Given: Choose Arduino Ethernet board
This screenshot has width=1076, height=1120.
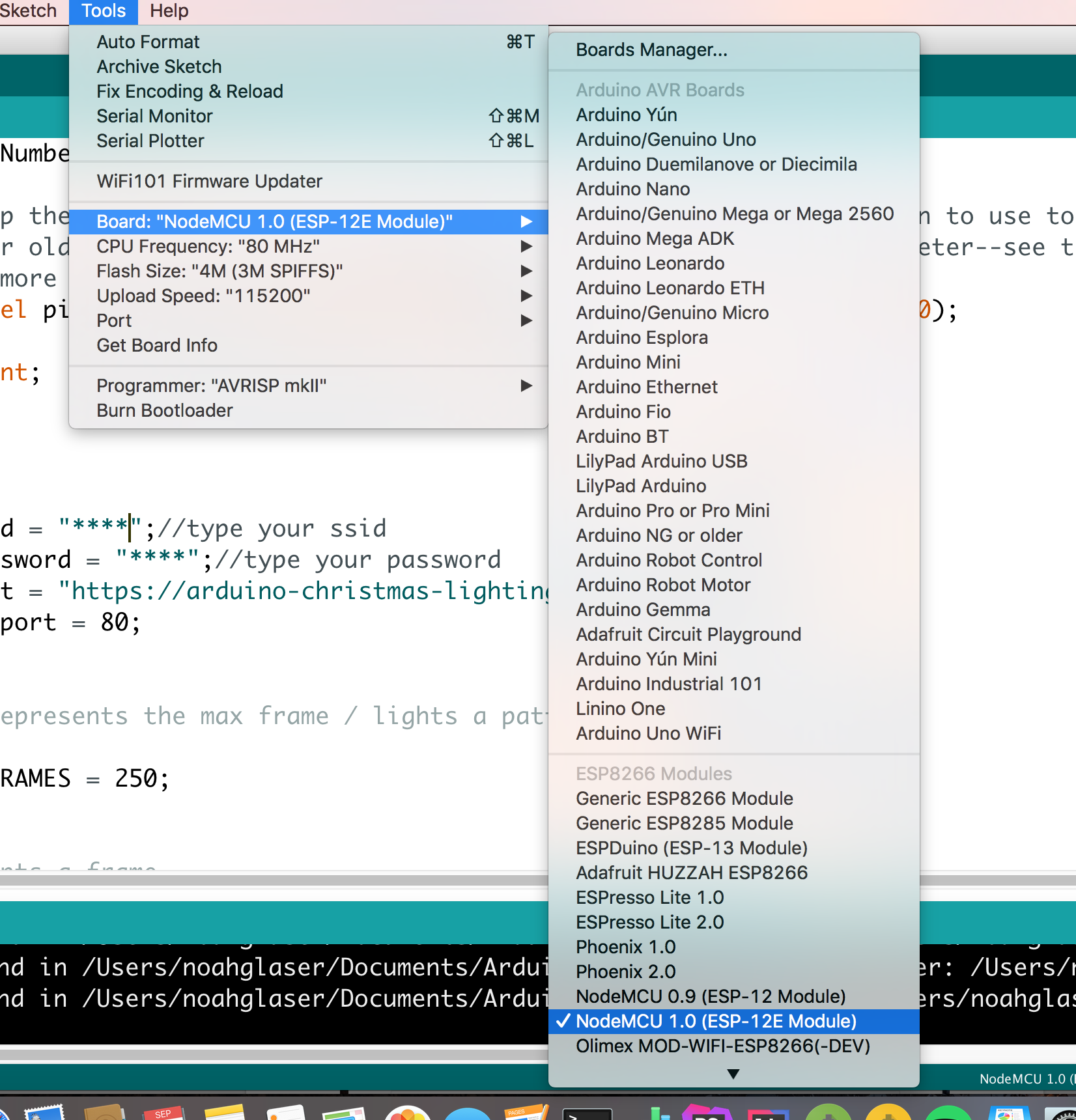Looking at the screenshot, I should [x=734, y=387].
